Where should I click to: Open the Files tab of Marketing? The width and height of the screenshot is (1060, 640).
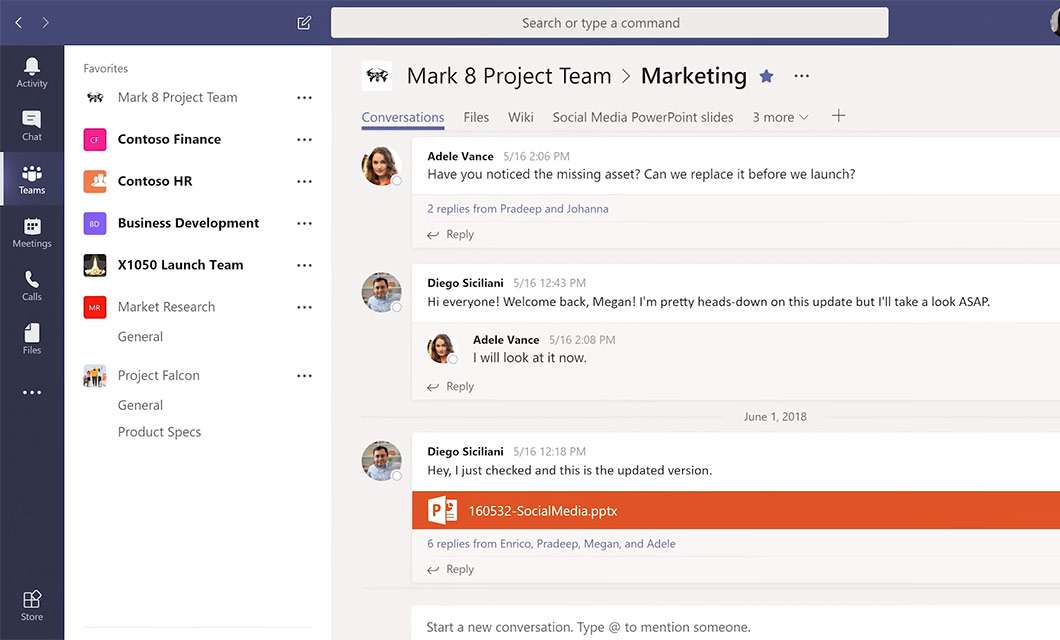pos(476,117)
